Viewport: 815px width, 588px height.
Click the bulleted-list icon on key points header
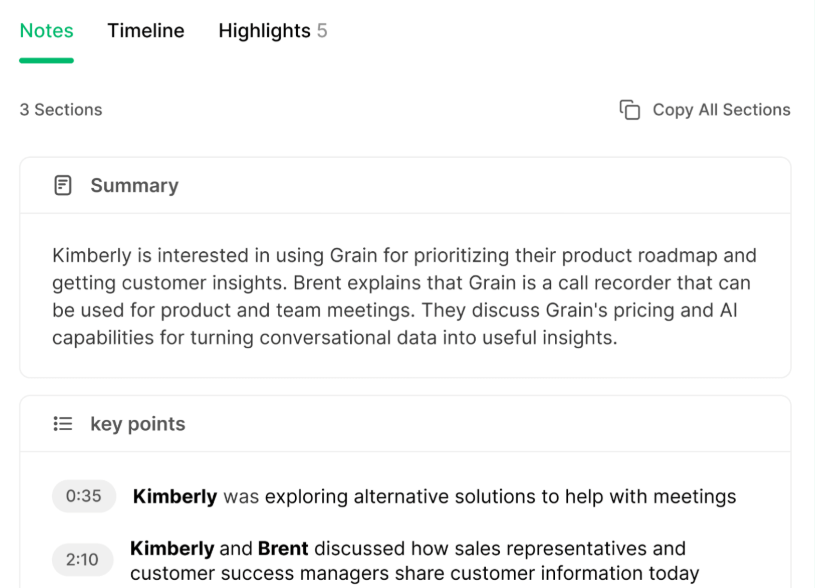pyautogui.click(x=62, y=423)
